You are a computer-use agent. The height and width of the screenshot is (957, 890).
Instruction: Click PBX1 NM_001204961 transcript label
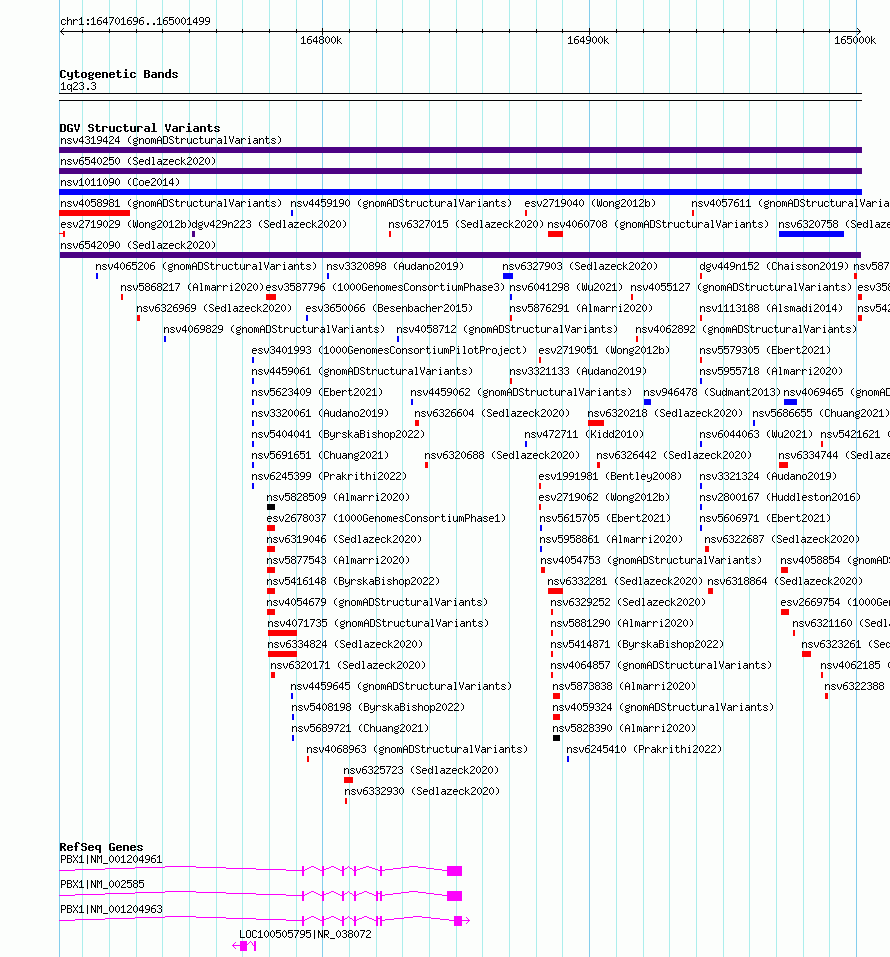[x=111, y=859]
